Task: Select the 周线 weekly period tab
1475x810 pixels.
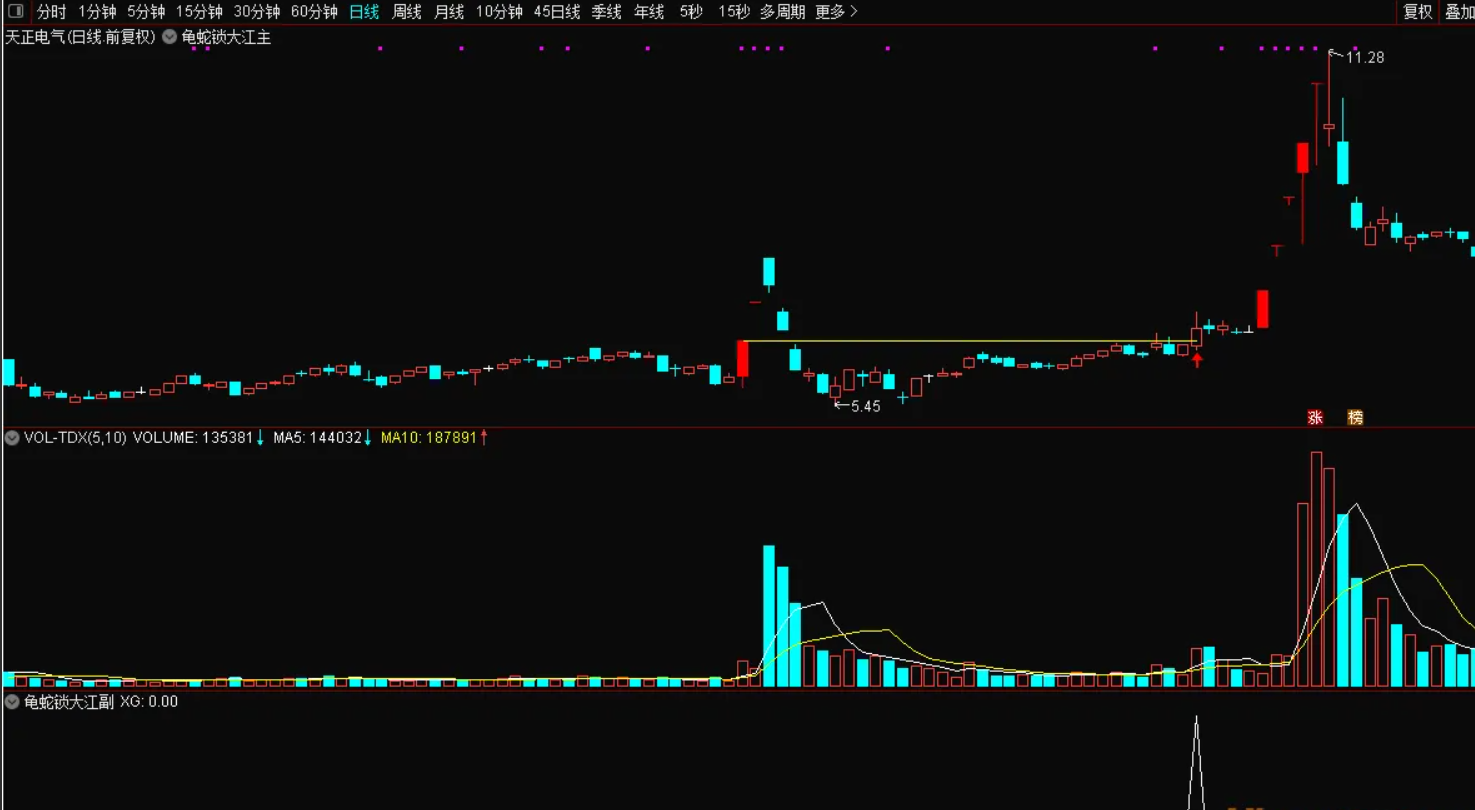Action: (x=407, y=12)
